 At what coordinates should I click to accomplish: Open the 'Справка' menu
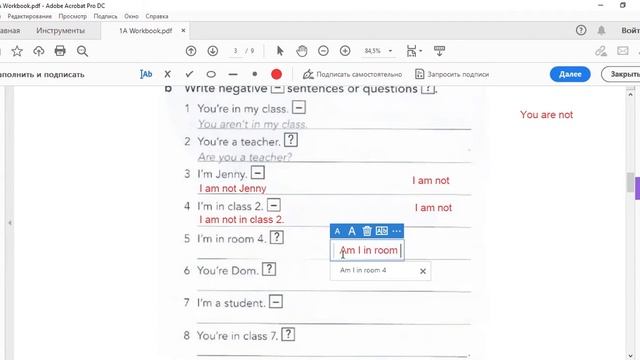point(157,16)
